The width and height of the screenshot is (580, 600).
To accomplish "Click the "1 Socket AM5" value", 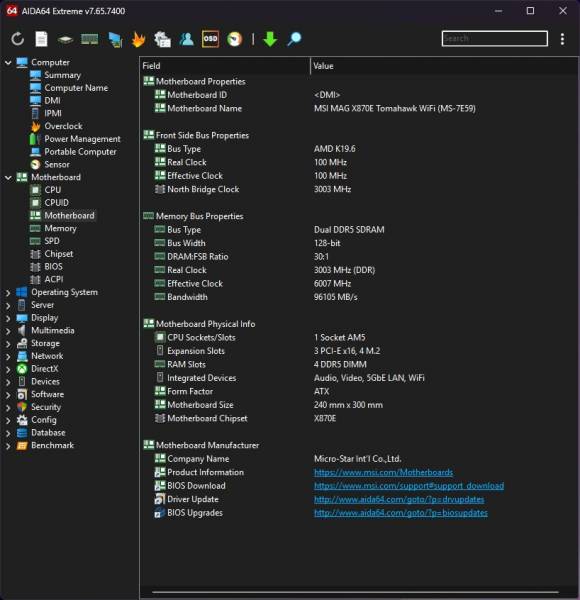I will [x=340, y=338].
